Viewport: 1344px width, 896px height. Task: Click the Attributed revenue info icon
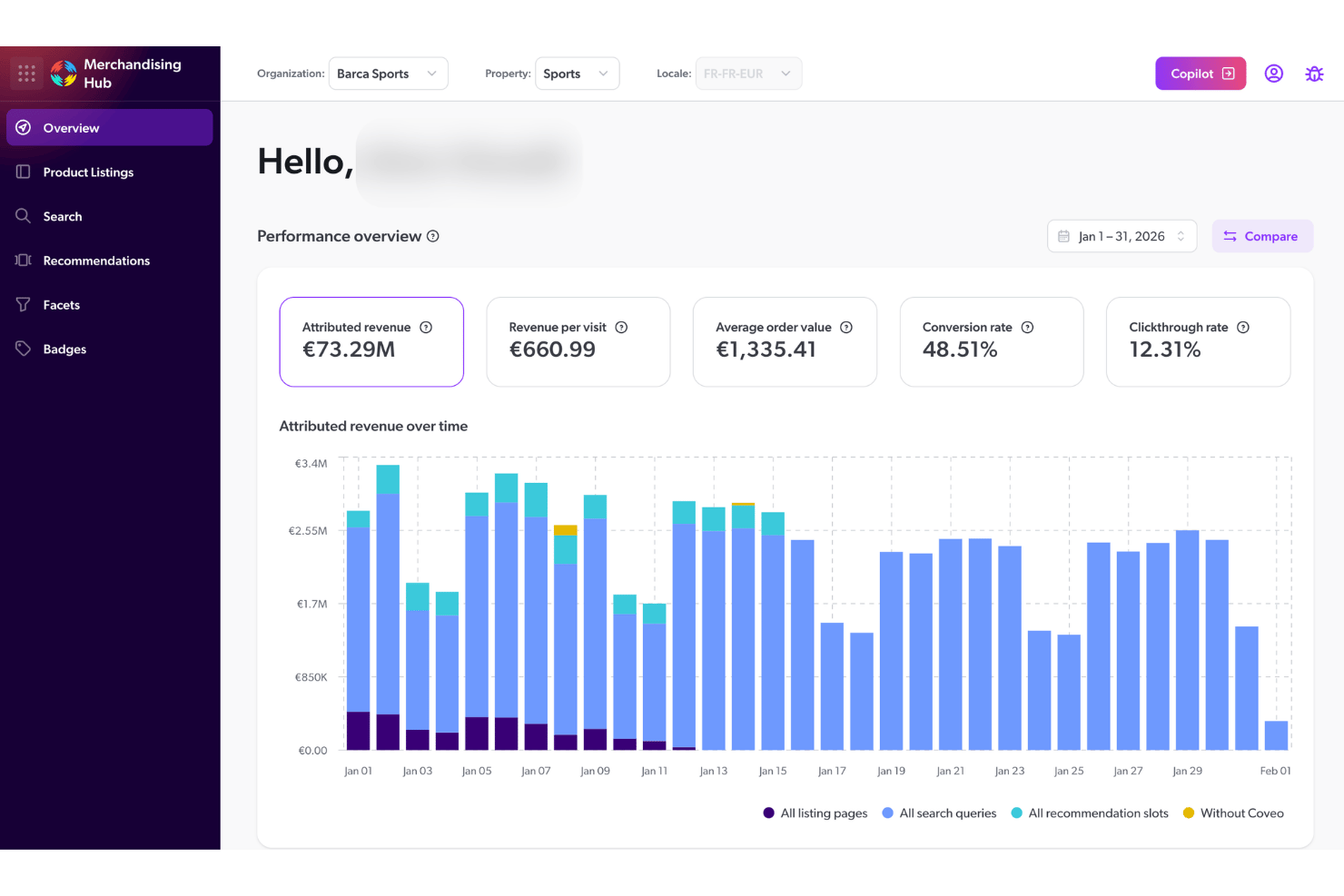coord(426,328)
